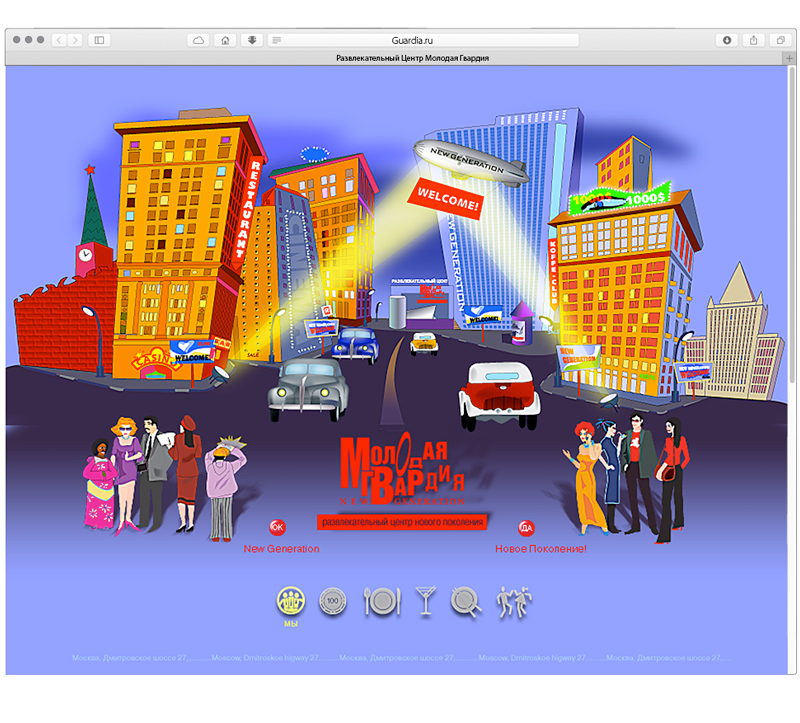Go forward with Safari's forward arrow

[75, 40]
